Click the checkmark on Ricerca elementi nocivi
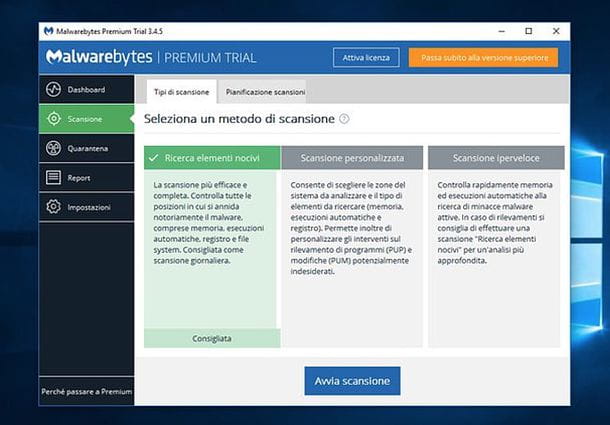The width and height of the screenshot is (610, 425). [154, 157]
